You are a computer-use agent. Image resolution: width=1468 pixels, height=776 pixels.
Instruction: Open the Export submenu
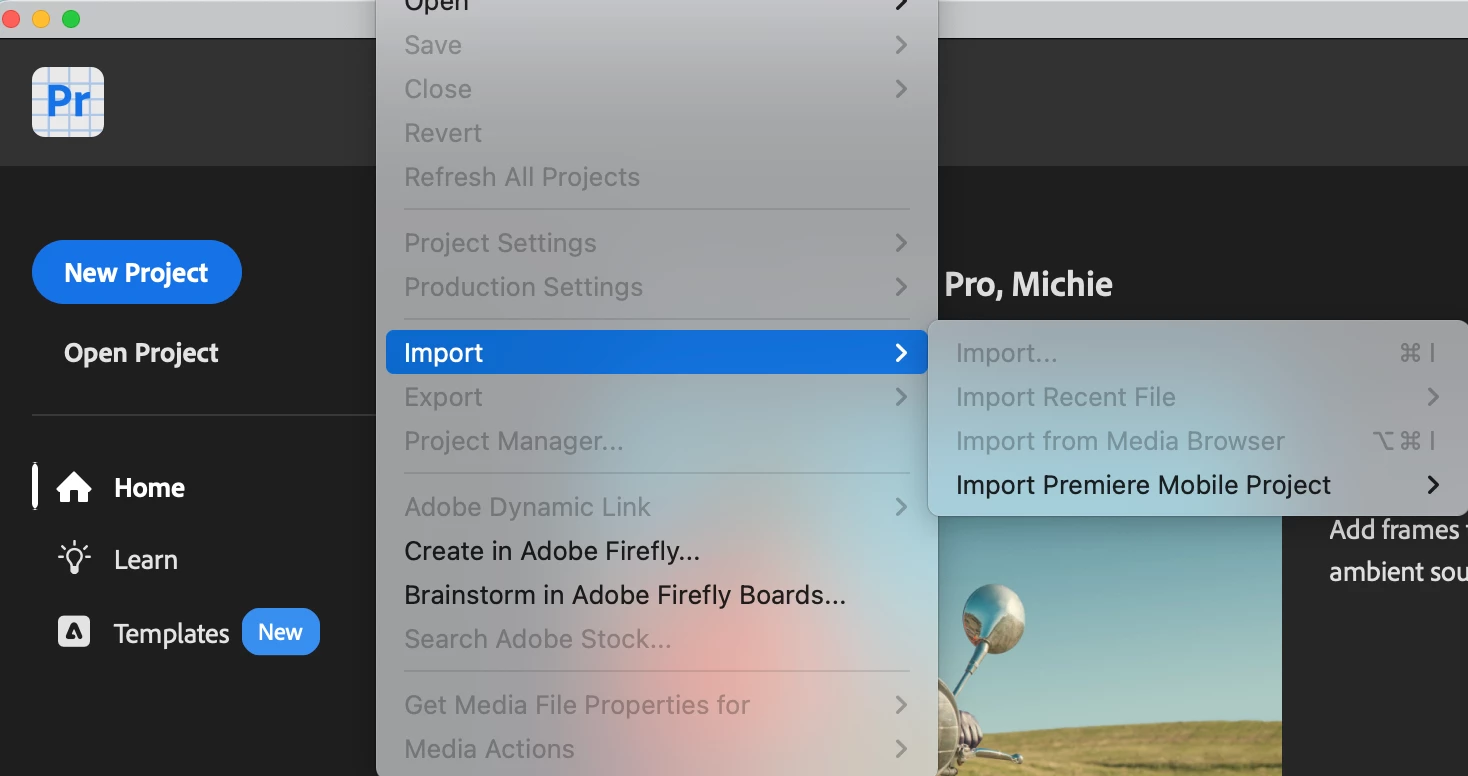pyautogui.click(x=656, y=397)
